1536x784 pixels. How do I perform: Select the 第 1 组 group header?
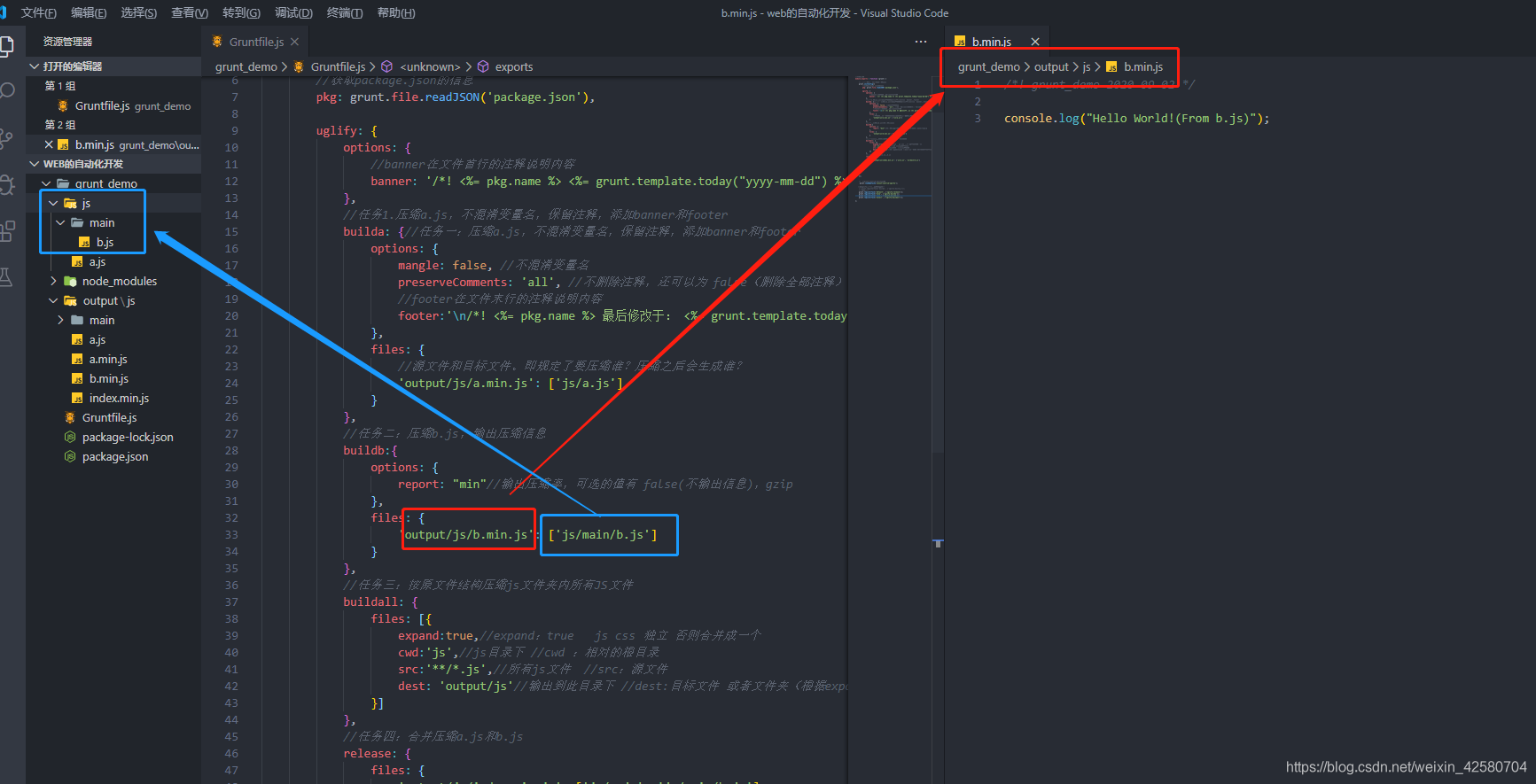tap(60, 86)
